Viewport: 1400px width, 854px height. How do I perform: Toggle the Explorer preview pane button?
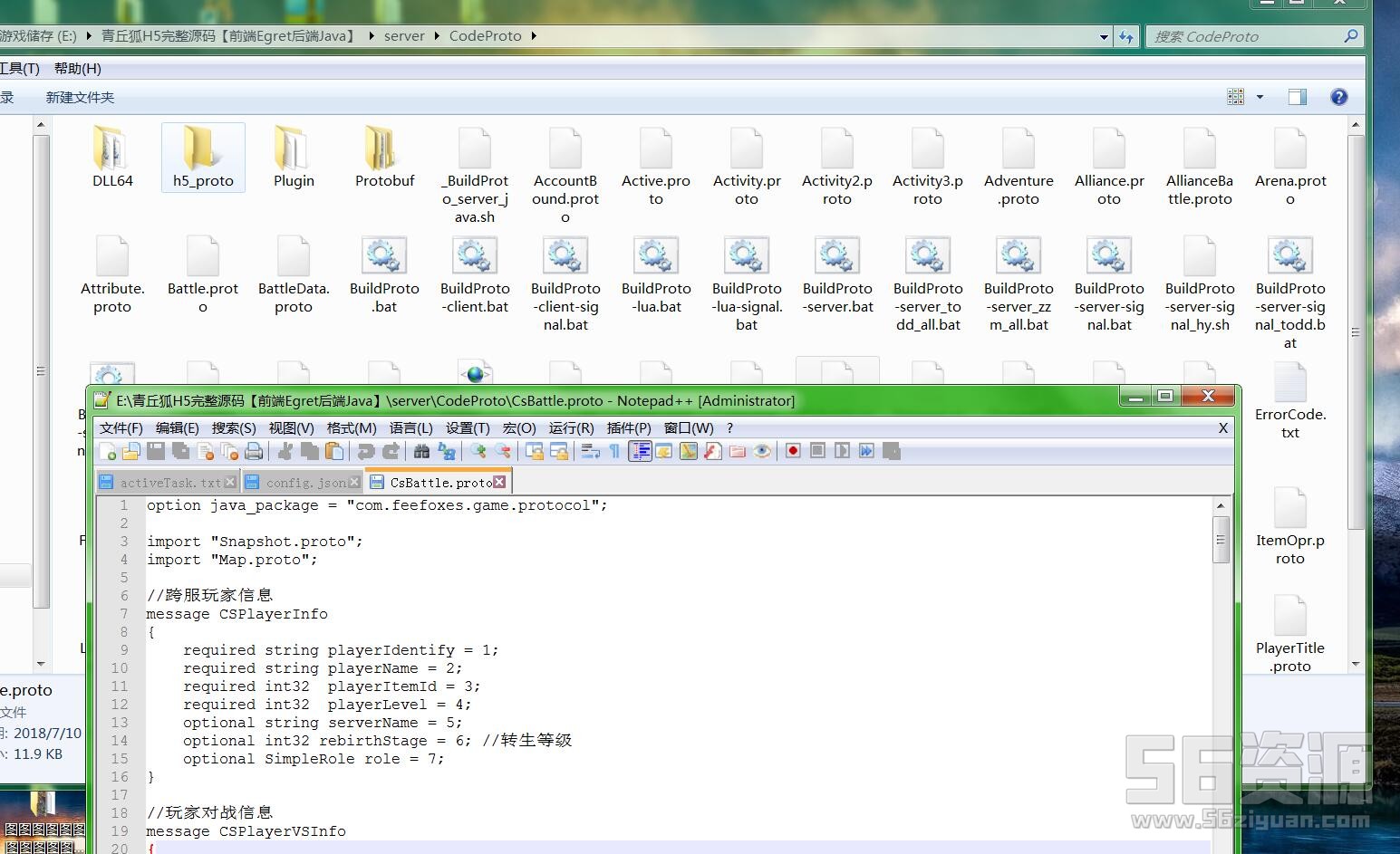pyautogui.click(x=1298, y=97)
